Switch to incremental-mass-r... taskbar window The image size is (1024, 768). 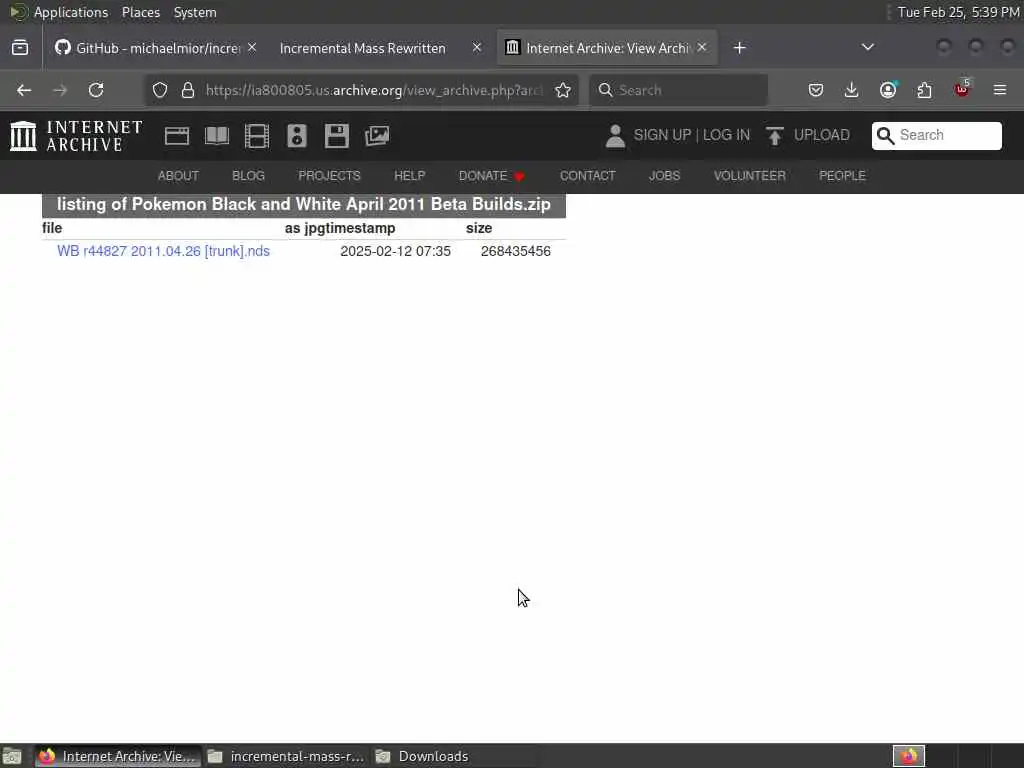click(287, 756)
